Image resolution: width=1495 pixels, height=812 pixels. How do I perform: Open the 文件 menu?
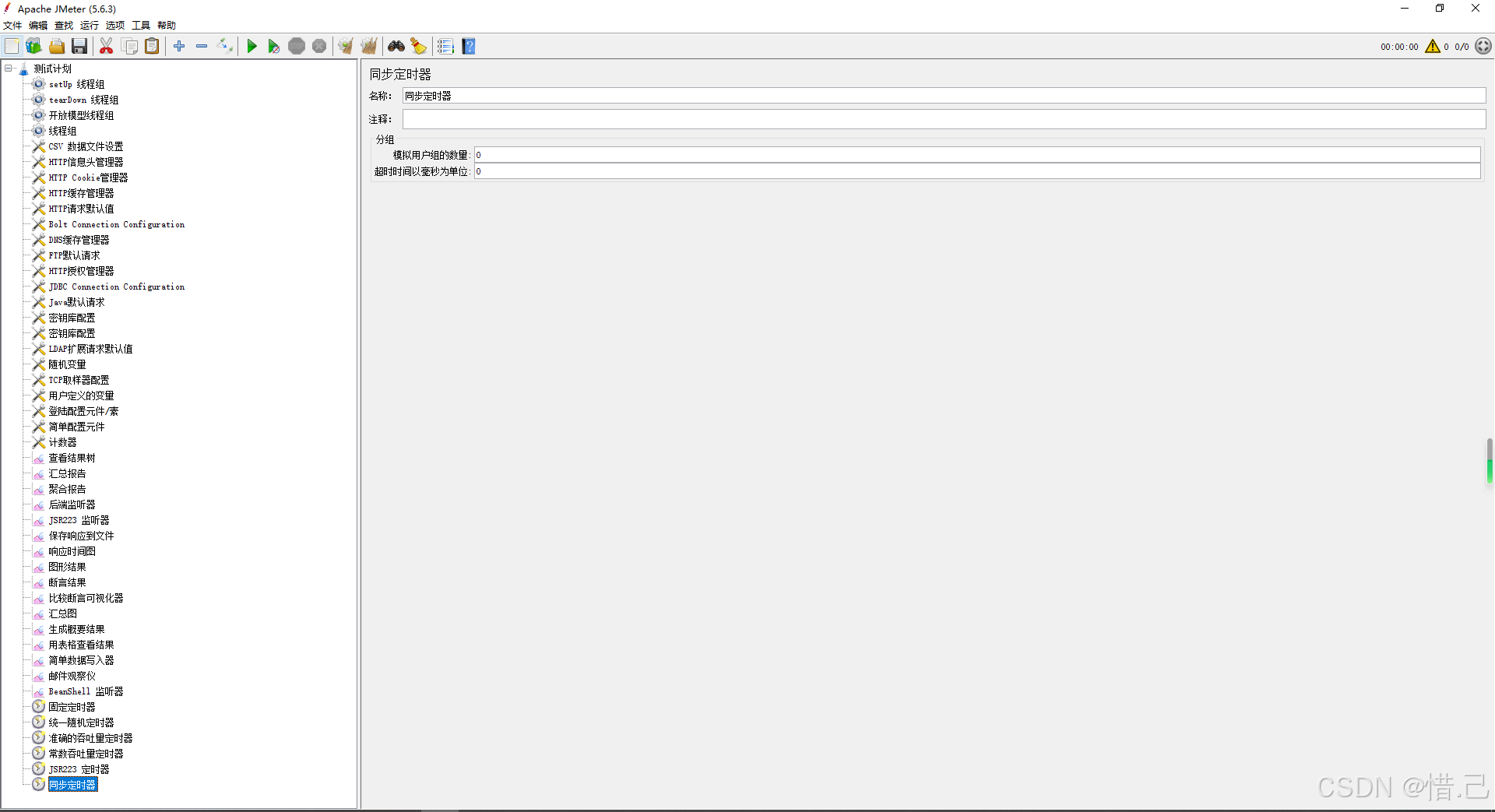tap(12, 26)
